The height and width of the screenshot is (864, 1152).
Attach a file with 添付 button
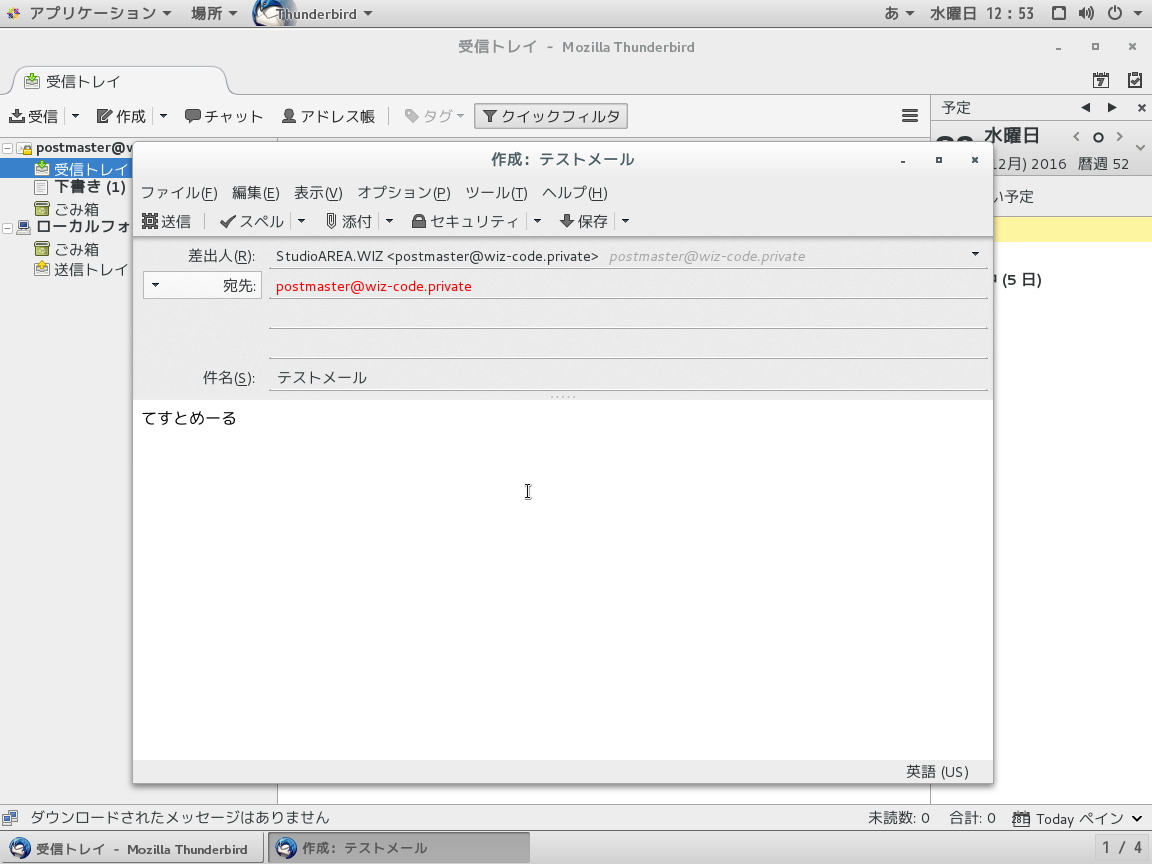tap(349, 221)
